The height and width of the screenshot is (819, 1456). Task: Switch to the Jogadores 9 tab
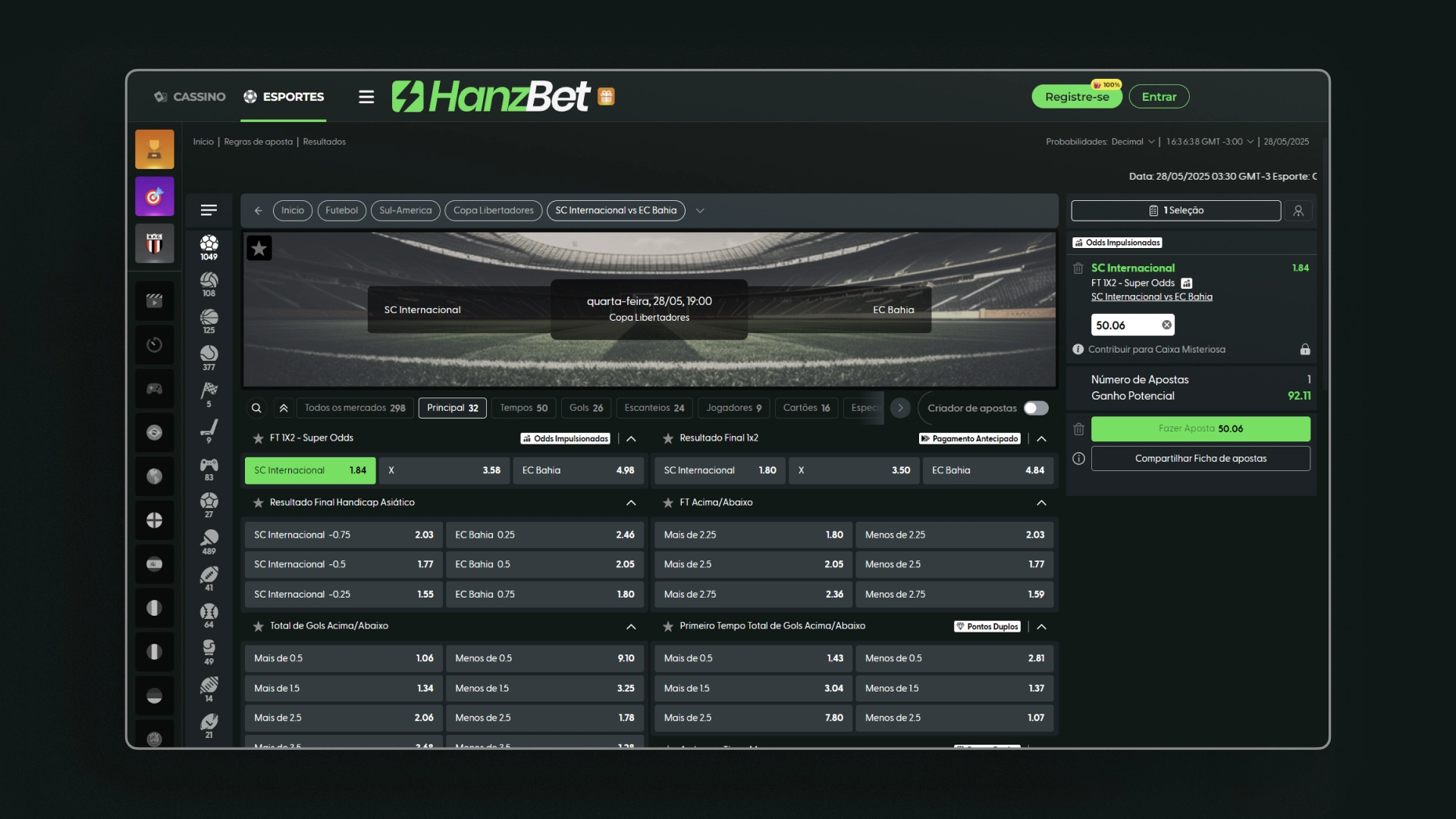tap(734, 408)
